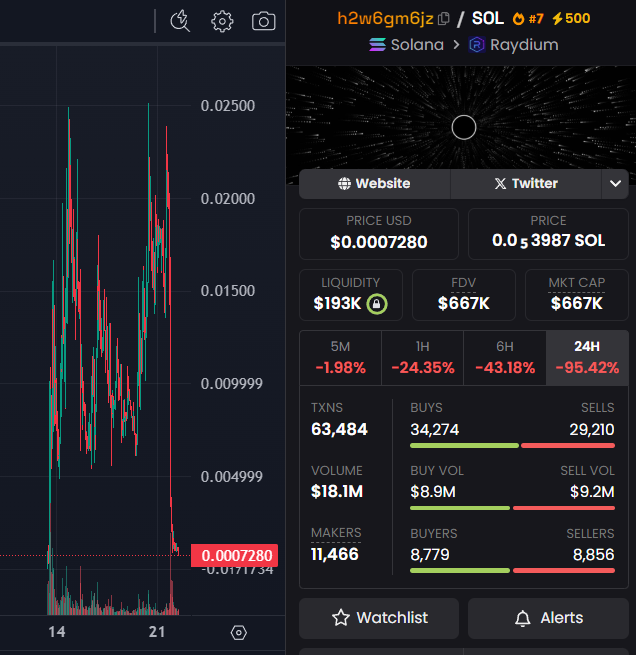Click the lightning 500 boost badge
This screenshot has height=655, width=636.
(571, 19)
